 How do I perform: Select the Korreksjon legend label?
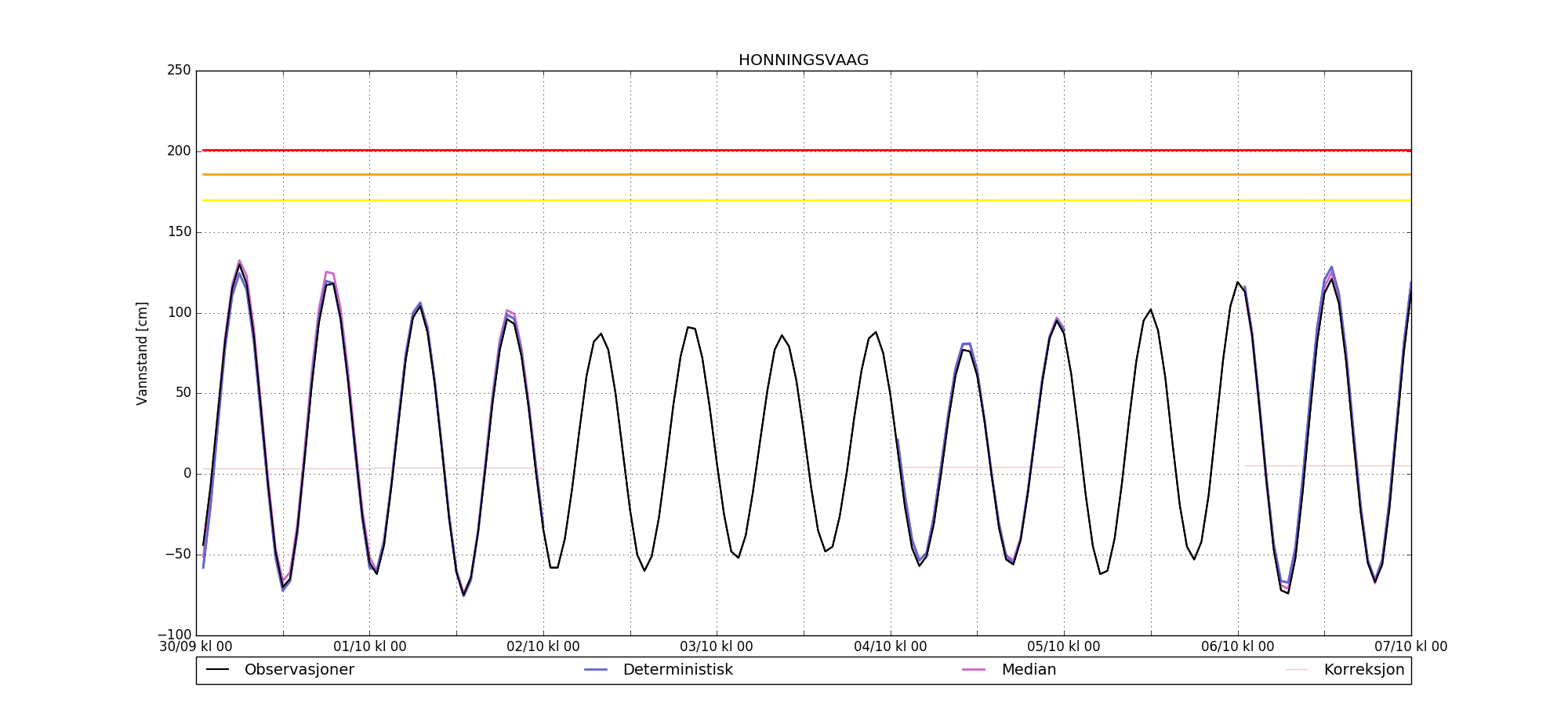point(1363,670)
